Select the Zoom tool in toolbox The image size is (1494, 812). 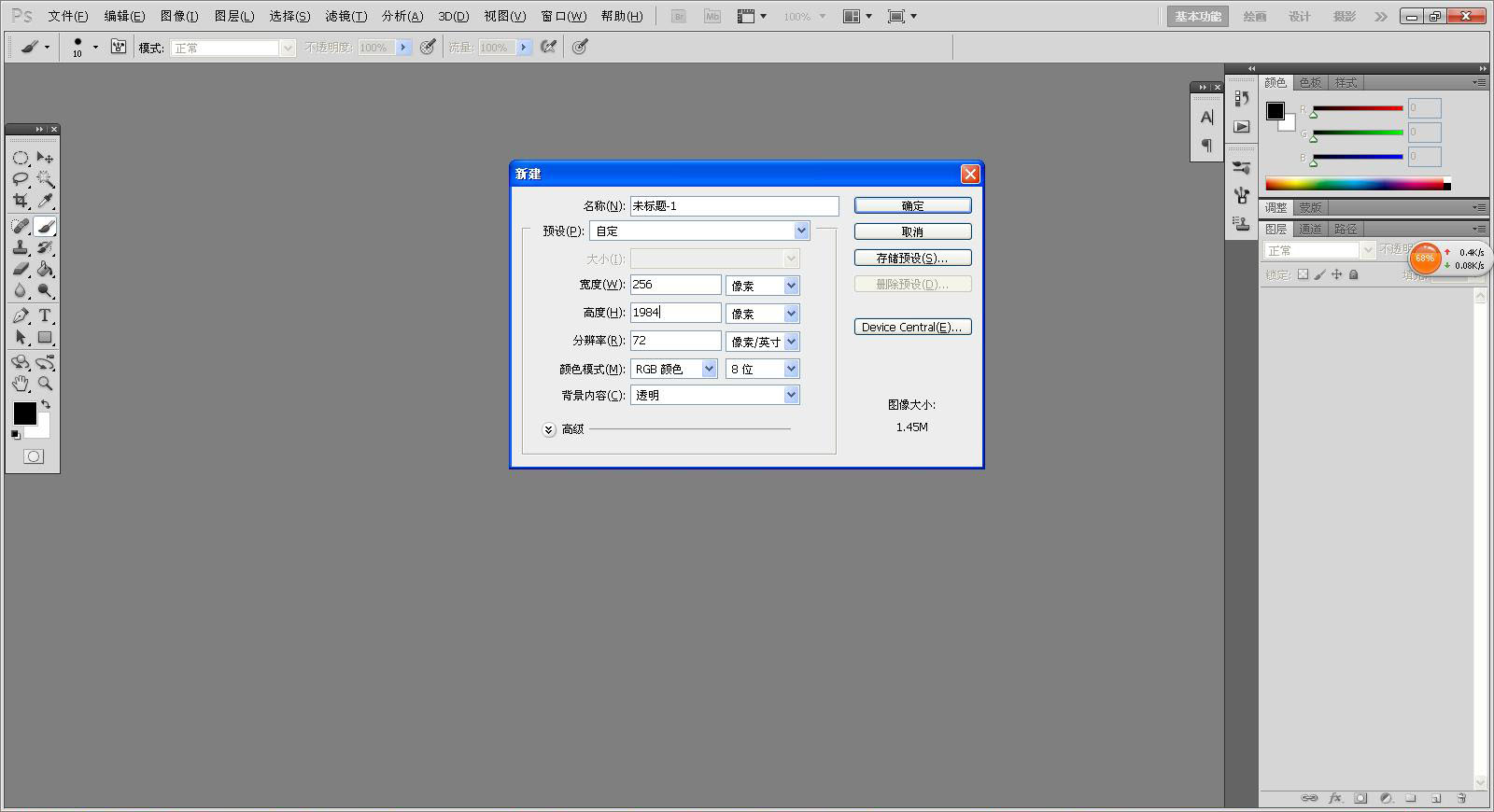pyautogui.click(x=45, y=384)
